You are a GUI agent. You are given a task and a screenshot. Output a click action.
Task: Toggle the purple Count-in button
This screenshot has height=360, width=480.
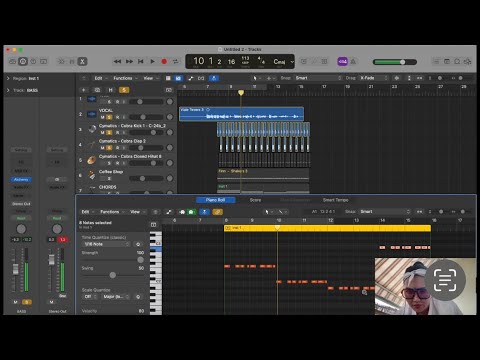pyautogui.click(x=342, y=62)
